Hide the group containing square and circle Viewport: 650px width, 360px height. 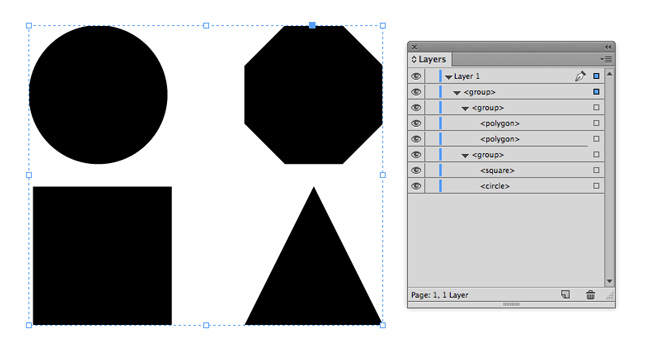(x=416, y=155)
